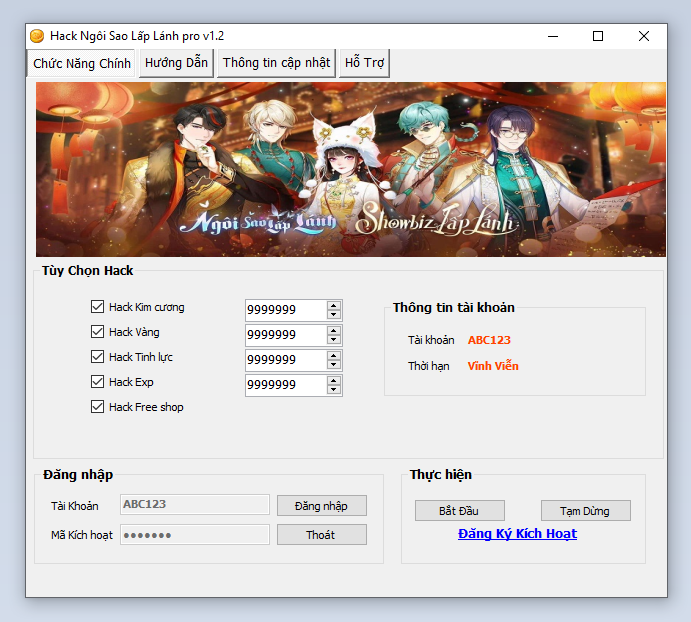Image resolution: width=691 pixels, height=622 pixels.
Task: Toggle the Hack Kim cương checkbox
Action: 98,307
